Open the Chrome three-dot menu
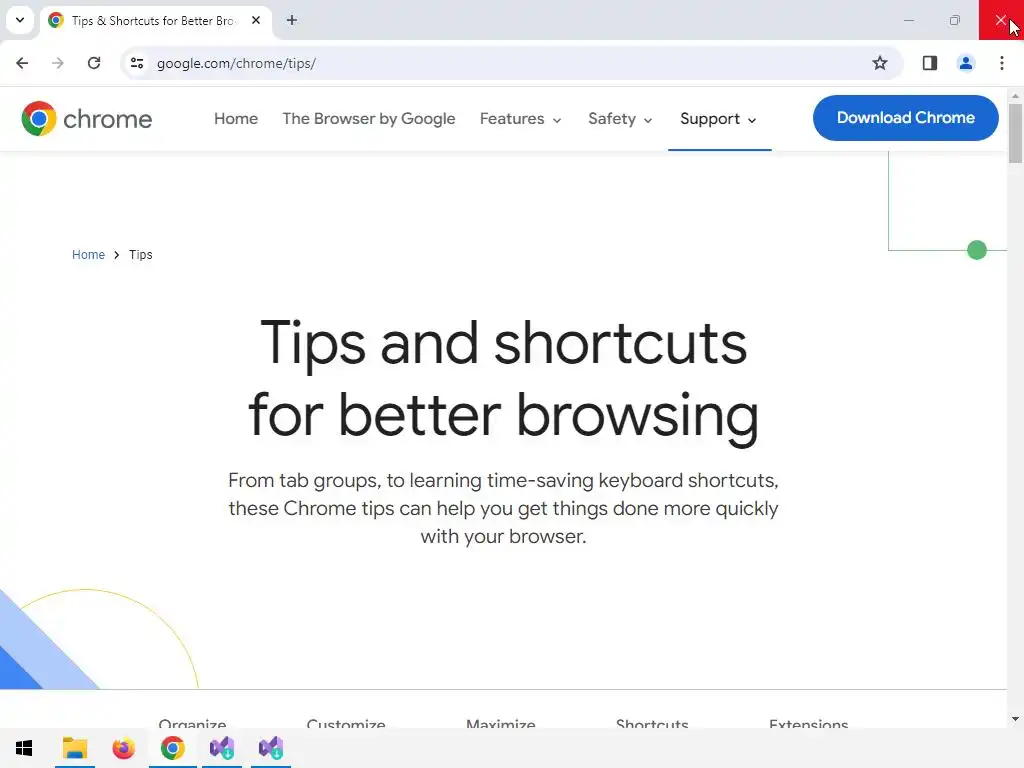This screenshot has width=1024, height=768. [1002, 63]
